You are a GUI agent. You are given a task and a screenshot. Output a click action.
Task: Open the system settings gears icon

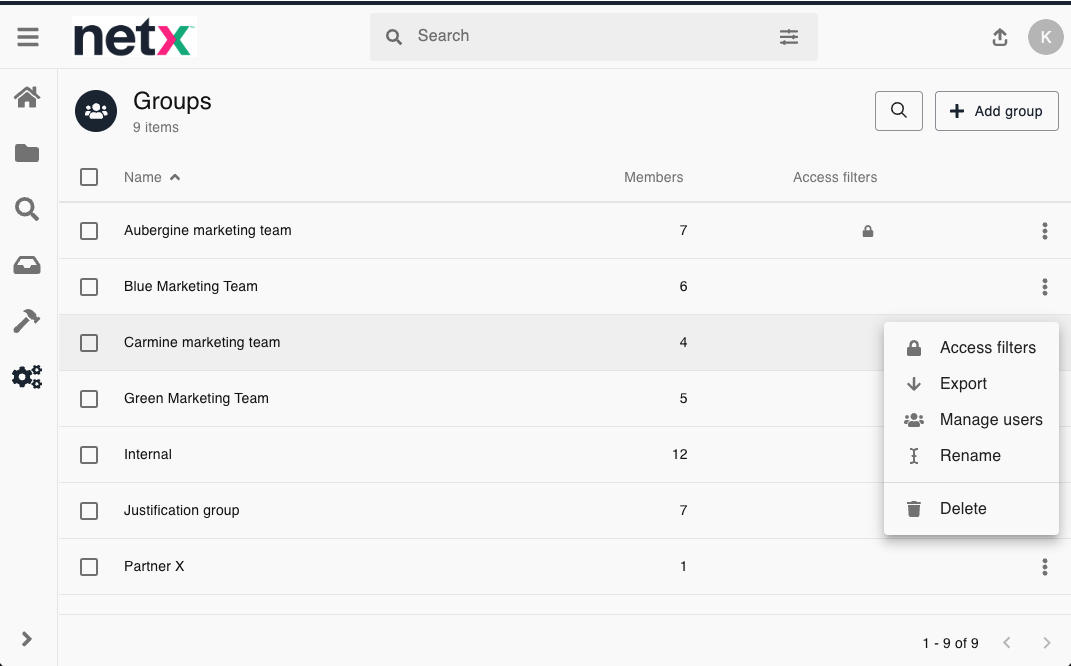(27, 377)
